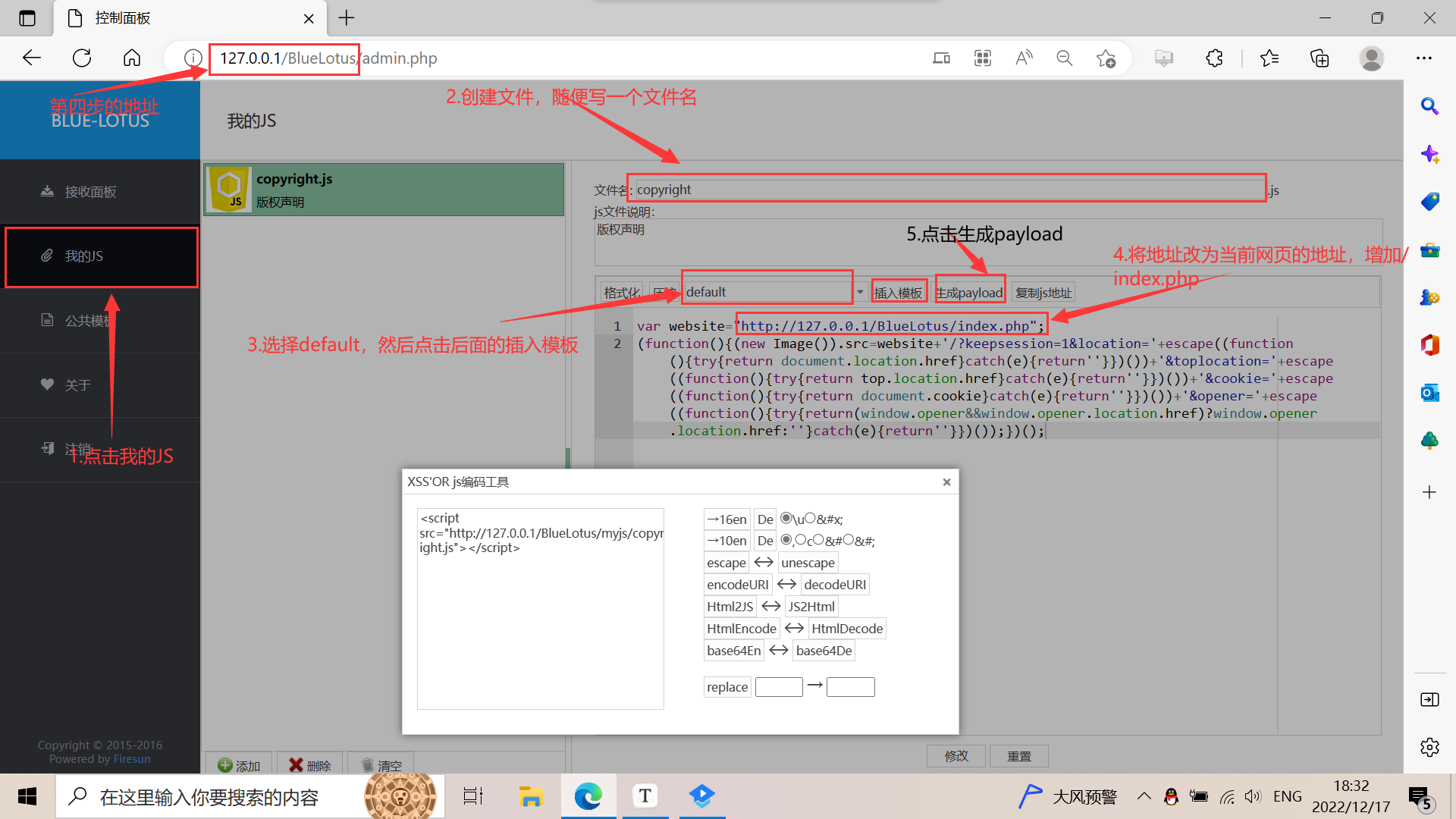Click the →16en encode button

coord(727,519)
